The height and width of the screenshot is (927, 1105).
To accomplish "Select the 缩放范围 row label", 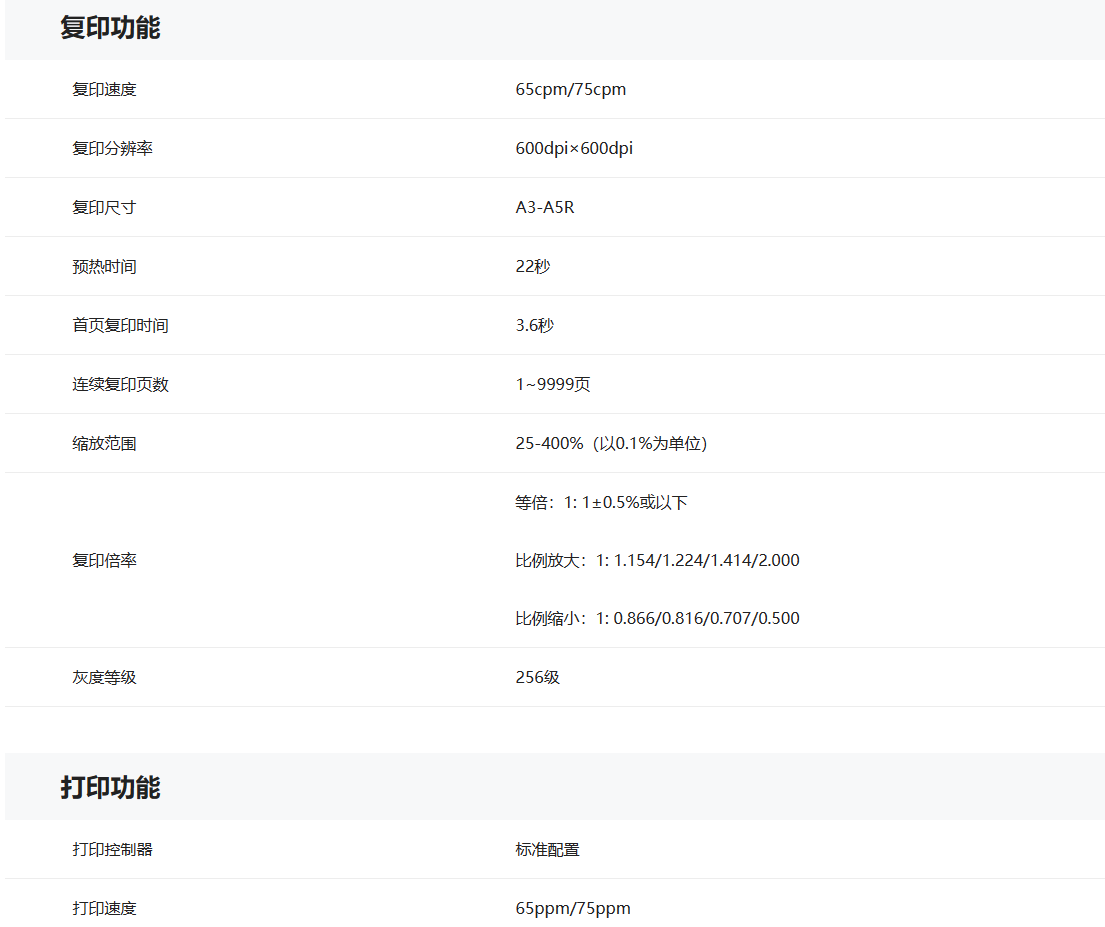I will (104, 443).
